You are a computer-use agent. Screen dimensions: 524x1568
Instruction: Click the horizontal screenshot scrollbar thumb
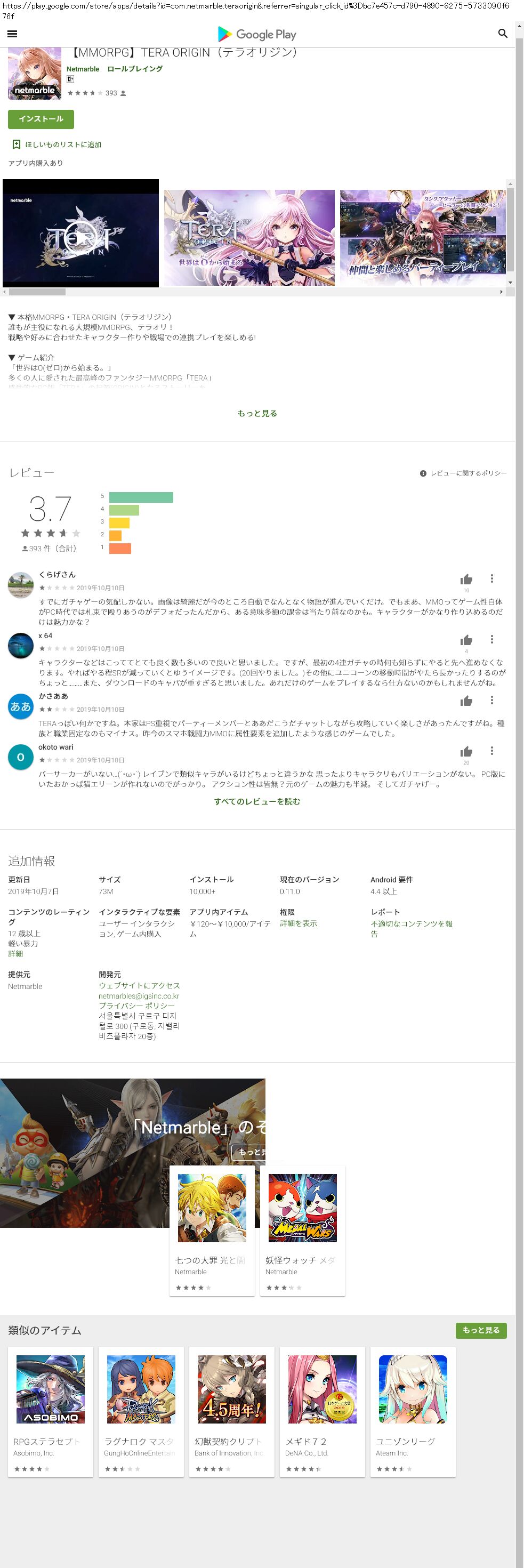click(37, 292)
